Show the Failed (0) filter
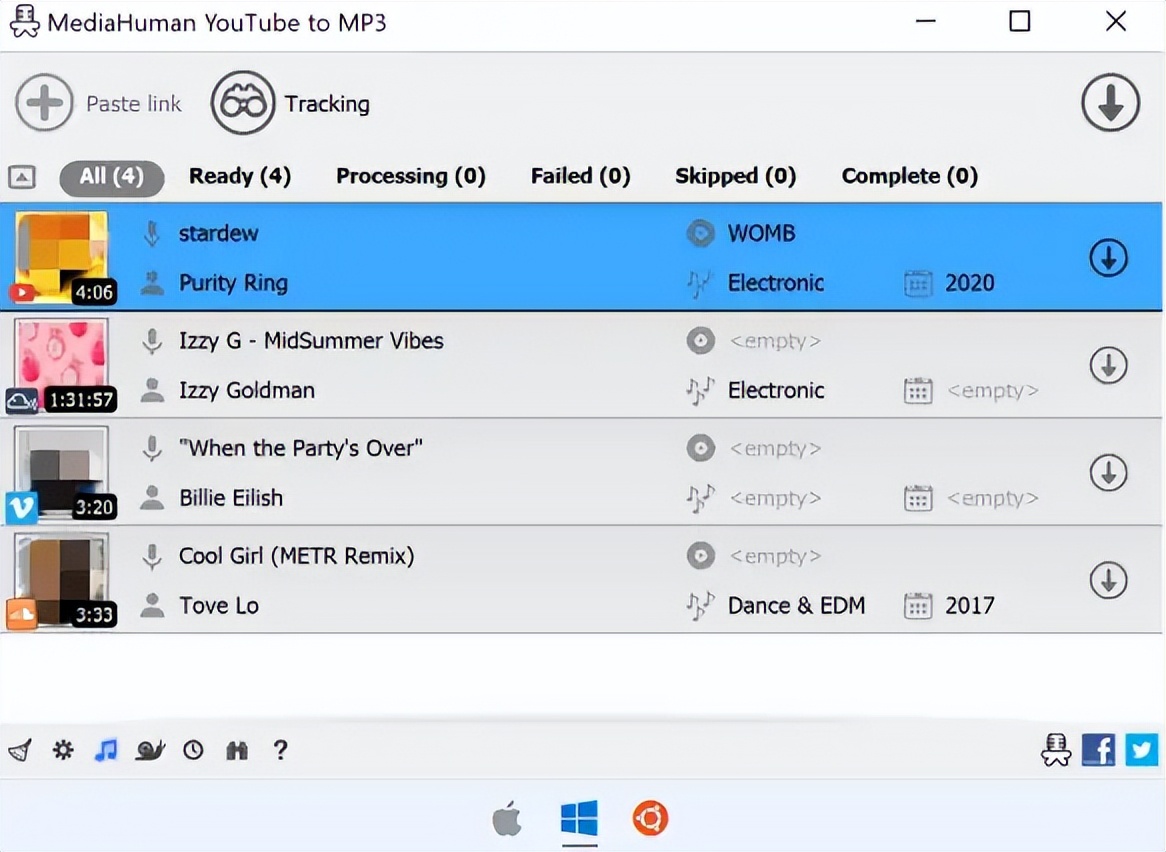 point(580,177)
